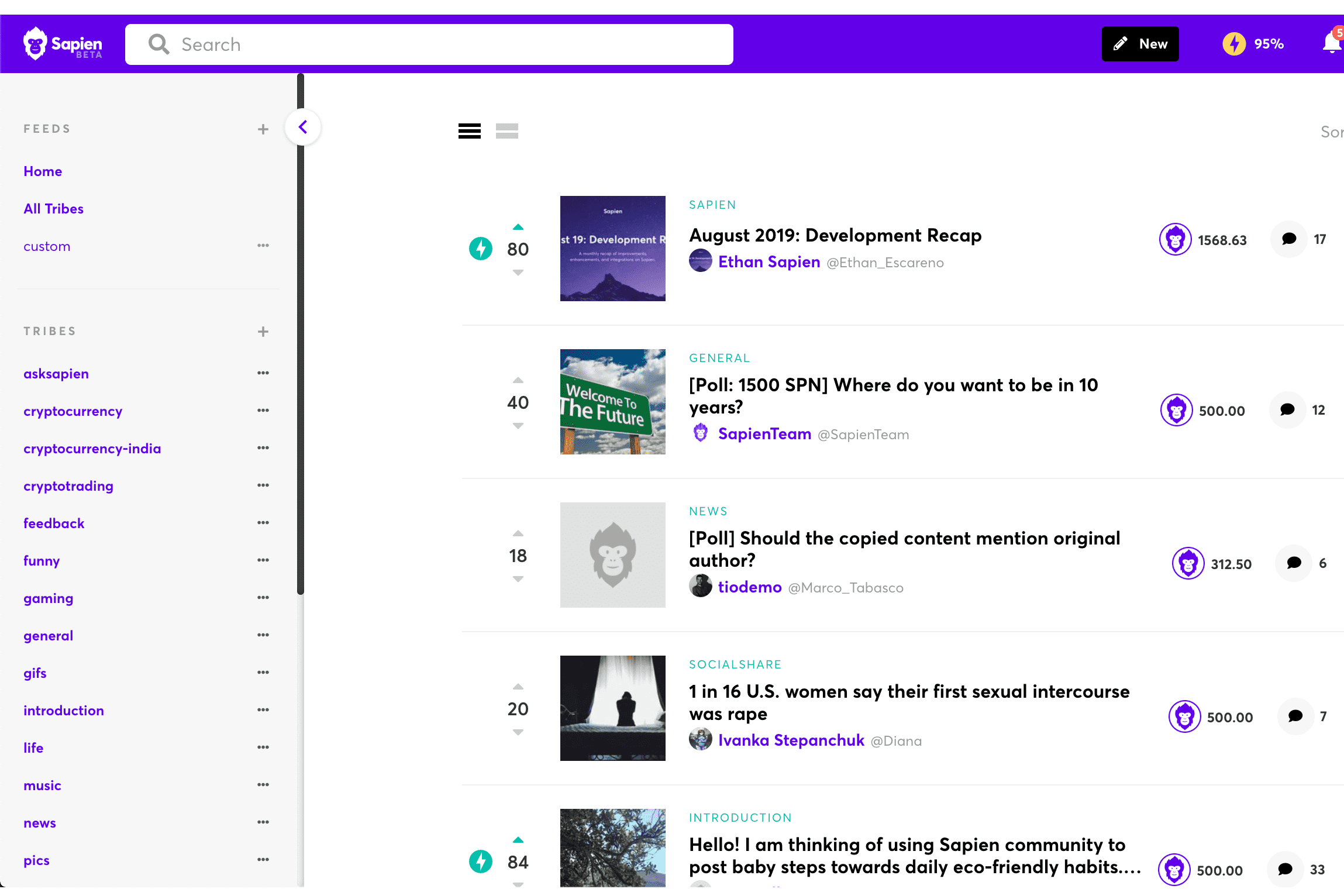Click the green lightning icon beside the 80-vote post
Viewport: 1344px width, 896px height.
[480, 249]
